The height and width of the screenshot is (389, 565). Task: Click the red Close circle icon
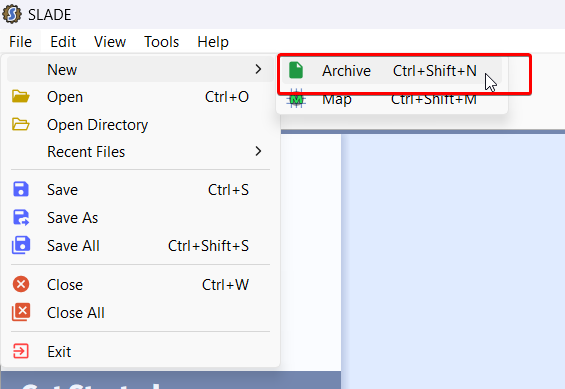(x=21, y=284)
